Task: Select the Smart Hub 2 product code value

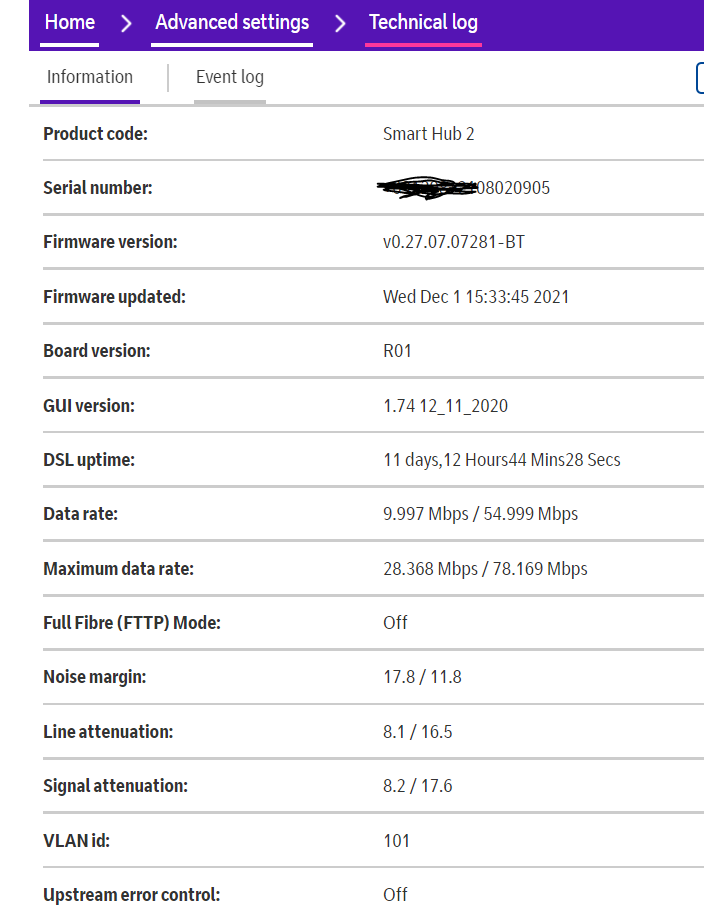Action: 429,134
